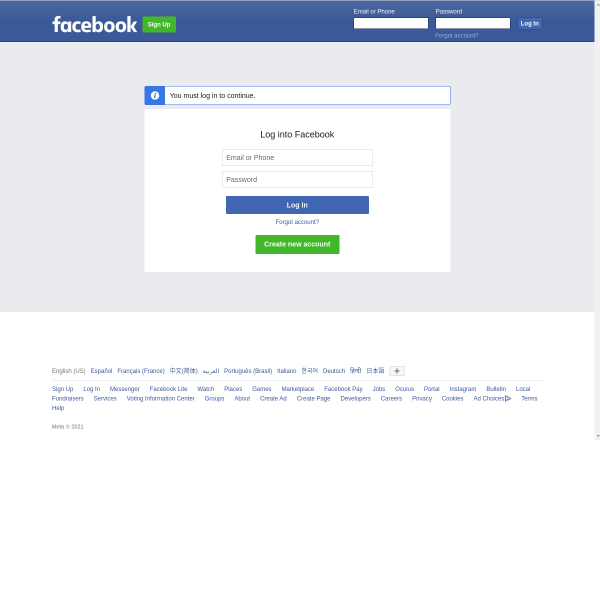The height and width of the screenshot is (600, 600).
Task: Switch language to Español
Action: coord(101,371)
